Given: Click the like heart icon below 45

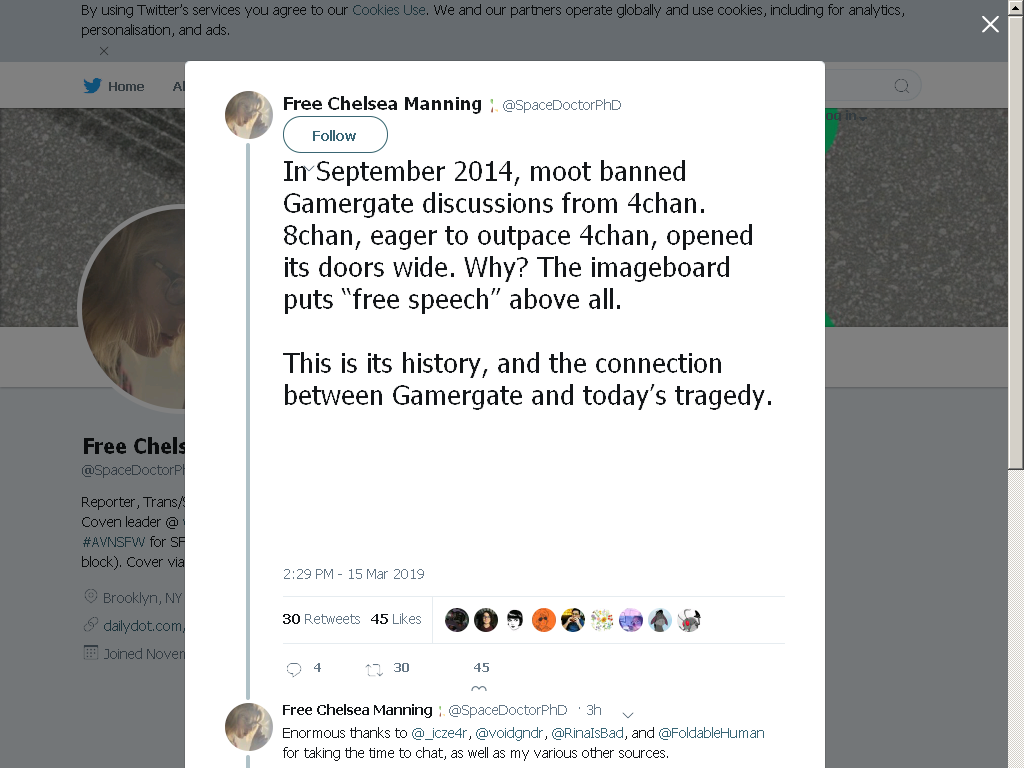Looking at the screenshot, I should pos(479,688).
